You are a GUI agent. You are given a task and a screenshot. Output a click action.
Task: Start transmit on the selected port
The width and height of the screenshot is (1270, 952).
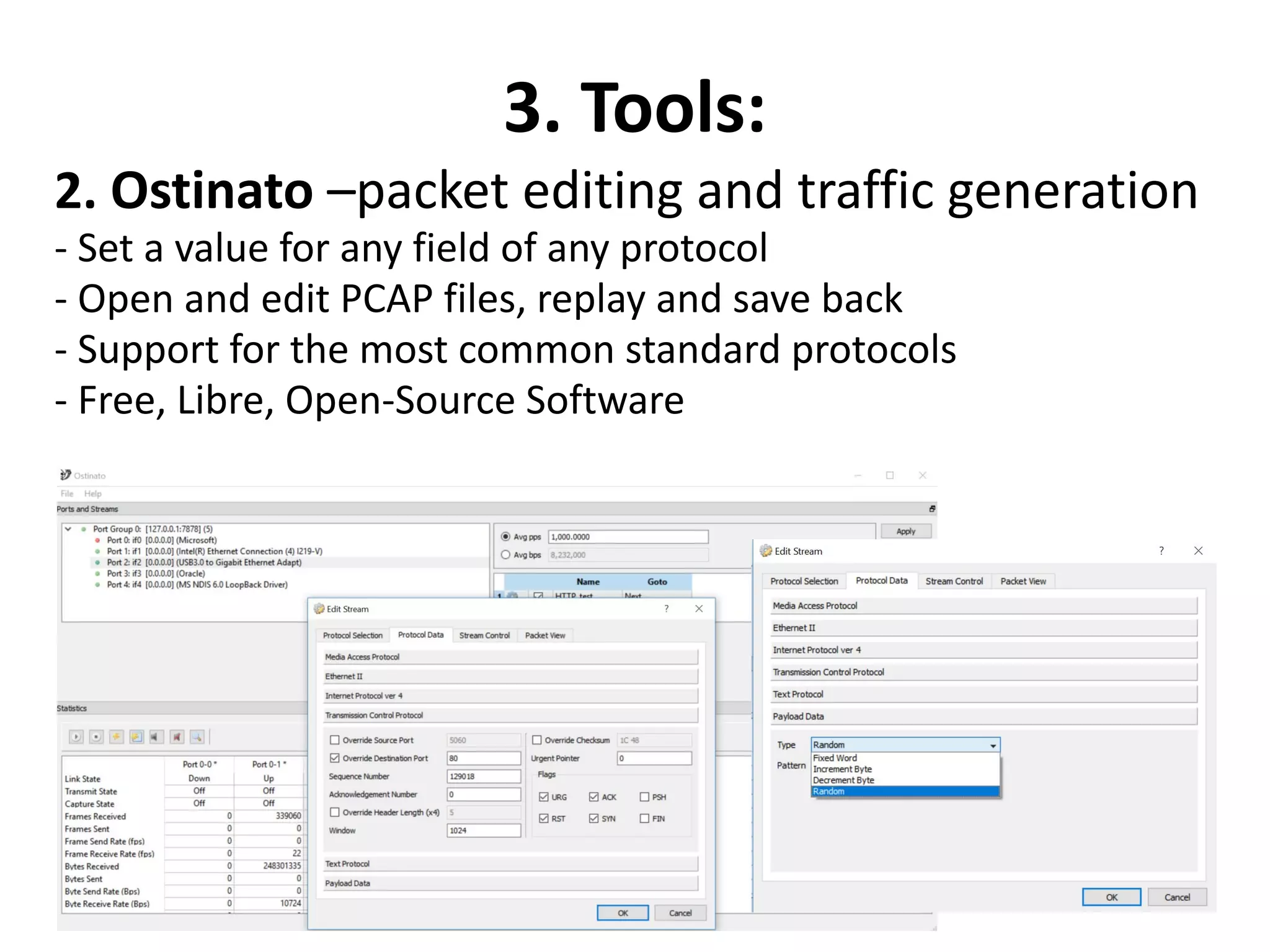[76, 737]
